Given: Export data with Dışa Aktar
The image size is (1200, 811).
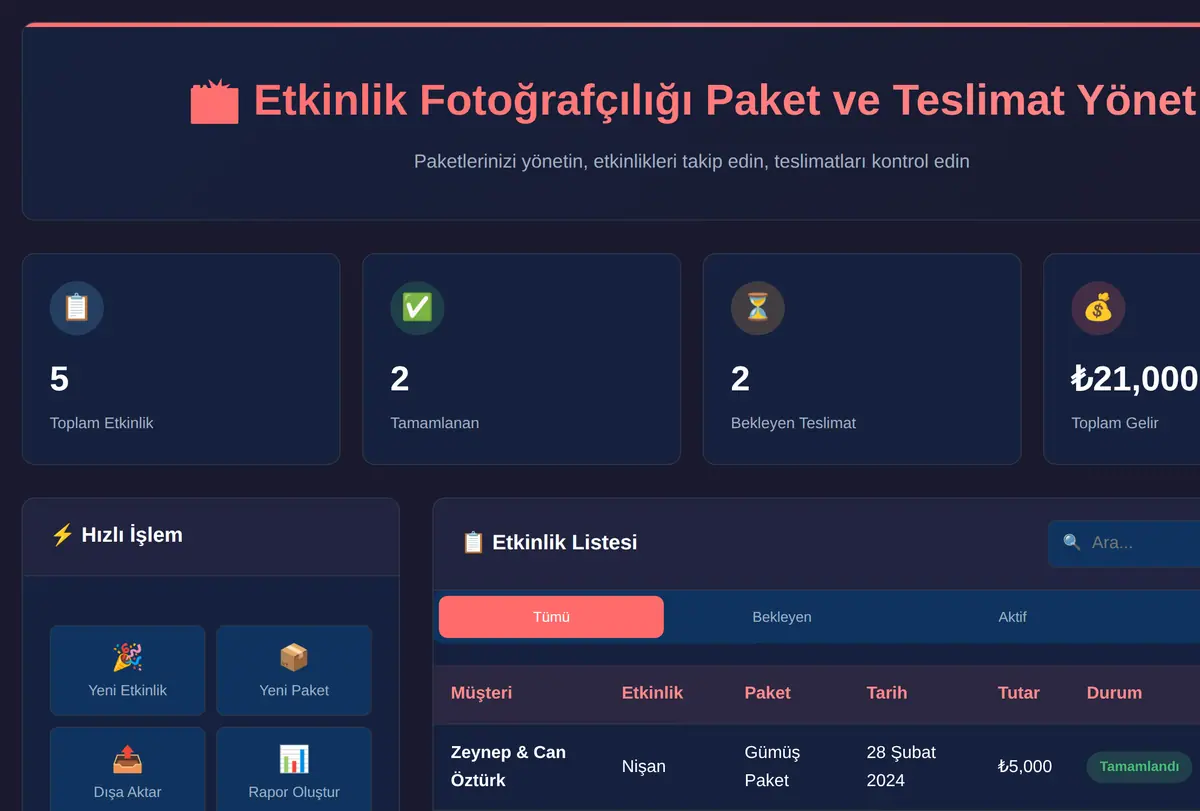Looking at the screenshot, I should tap(128, 770).
